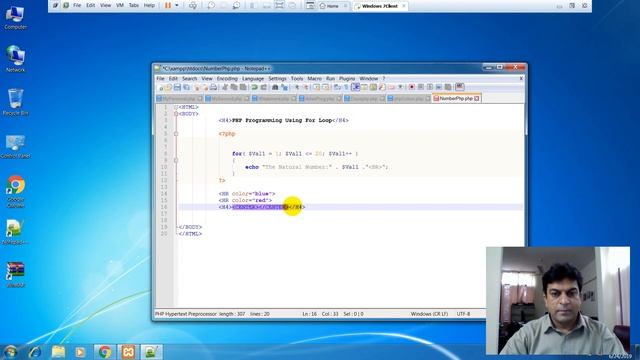Viewport: 640px width, 360px height.
Task: Open the Function List toolbar icon
Action: [382, 87]
